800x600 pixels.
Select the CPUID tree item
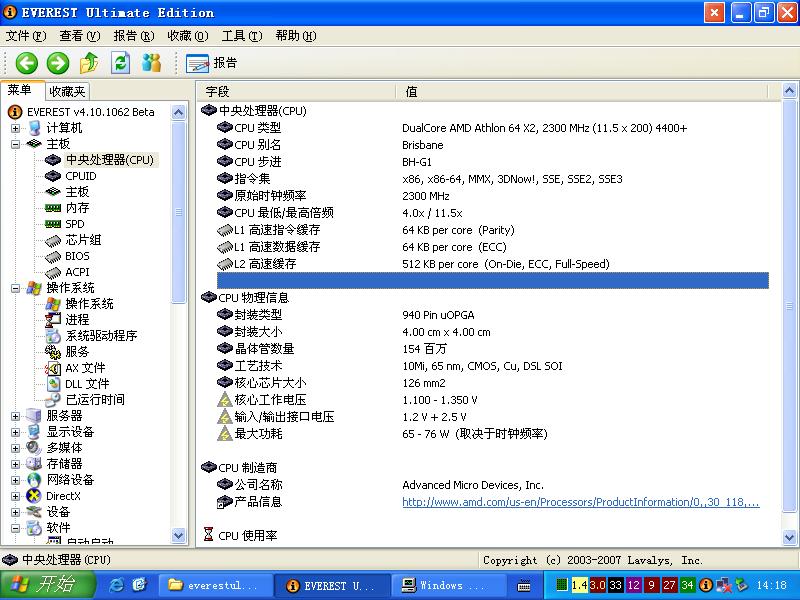(80, 176)
